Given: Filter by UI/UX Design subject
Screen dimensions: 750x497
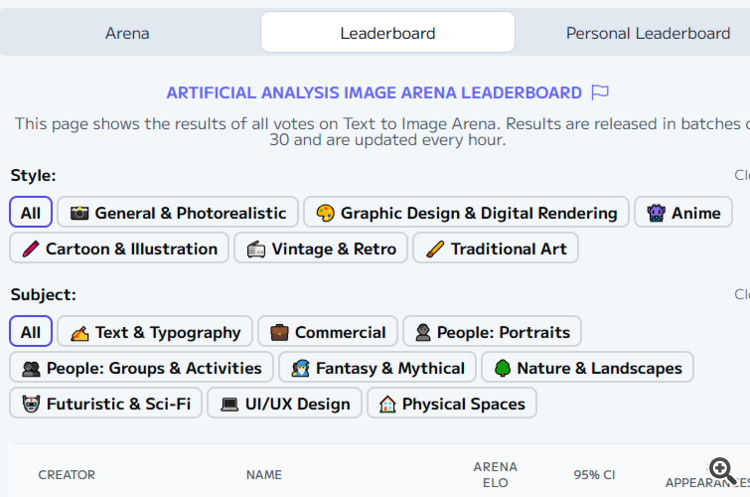Looking at the screenshot, I should point(285,404).
